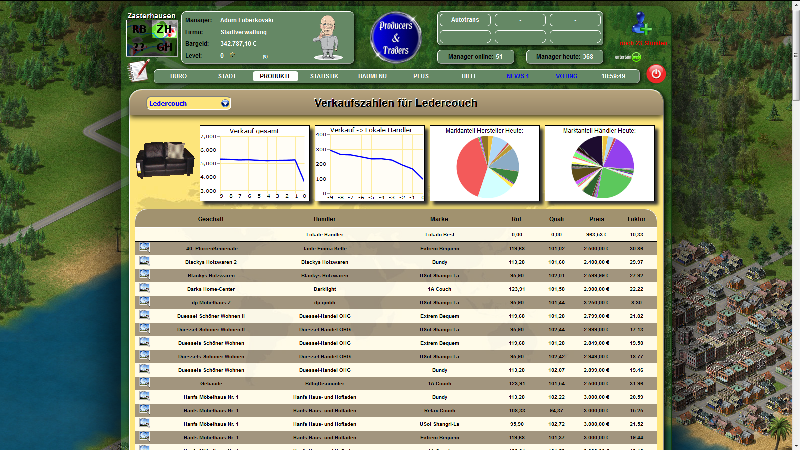Select the GH map quadrant
Viewport: 800px width, 450px height.
coord(165,47)
